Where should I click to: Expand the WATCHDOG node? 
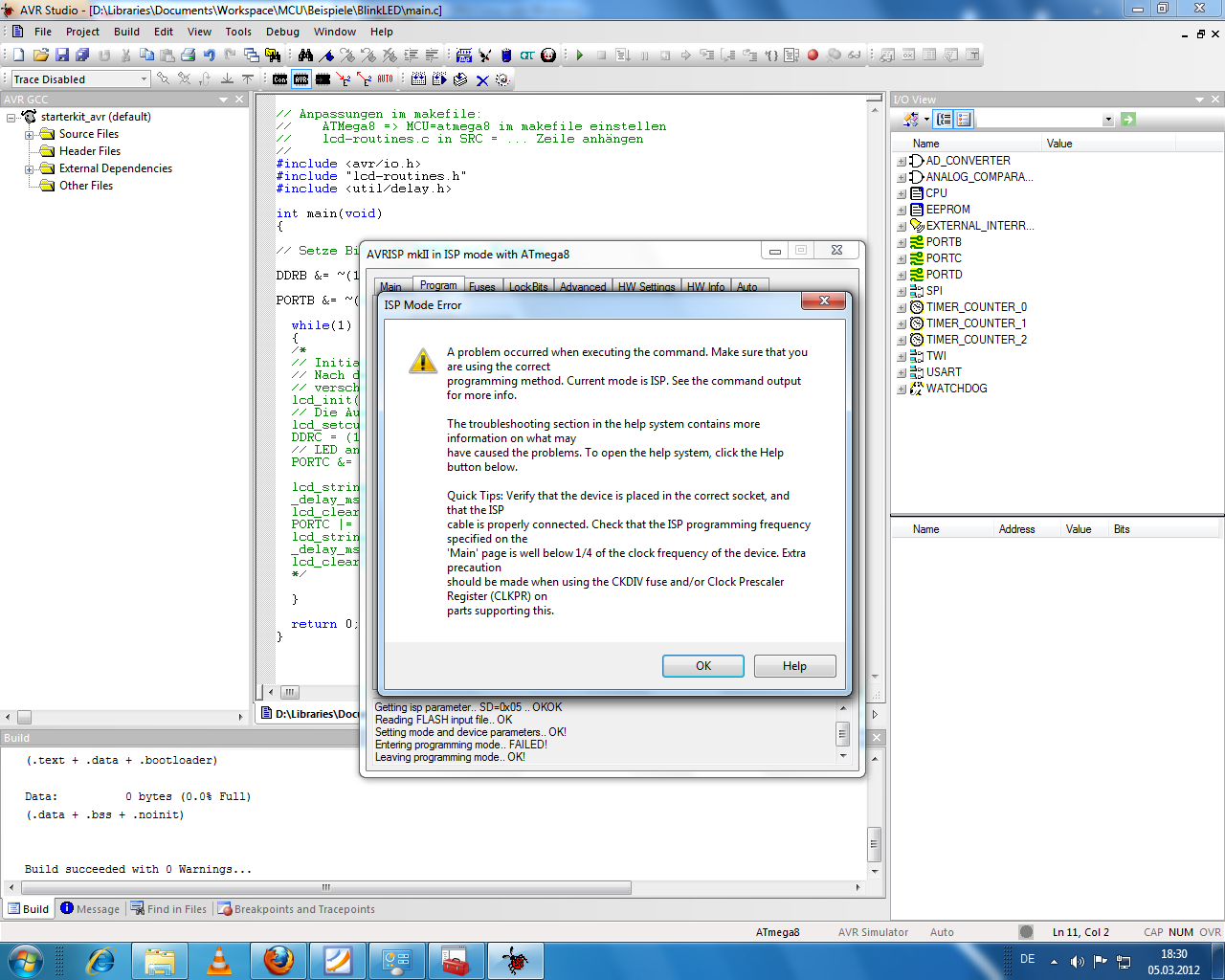click(902, 390)
